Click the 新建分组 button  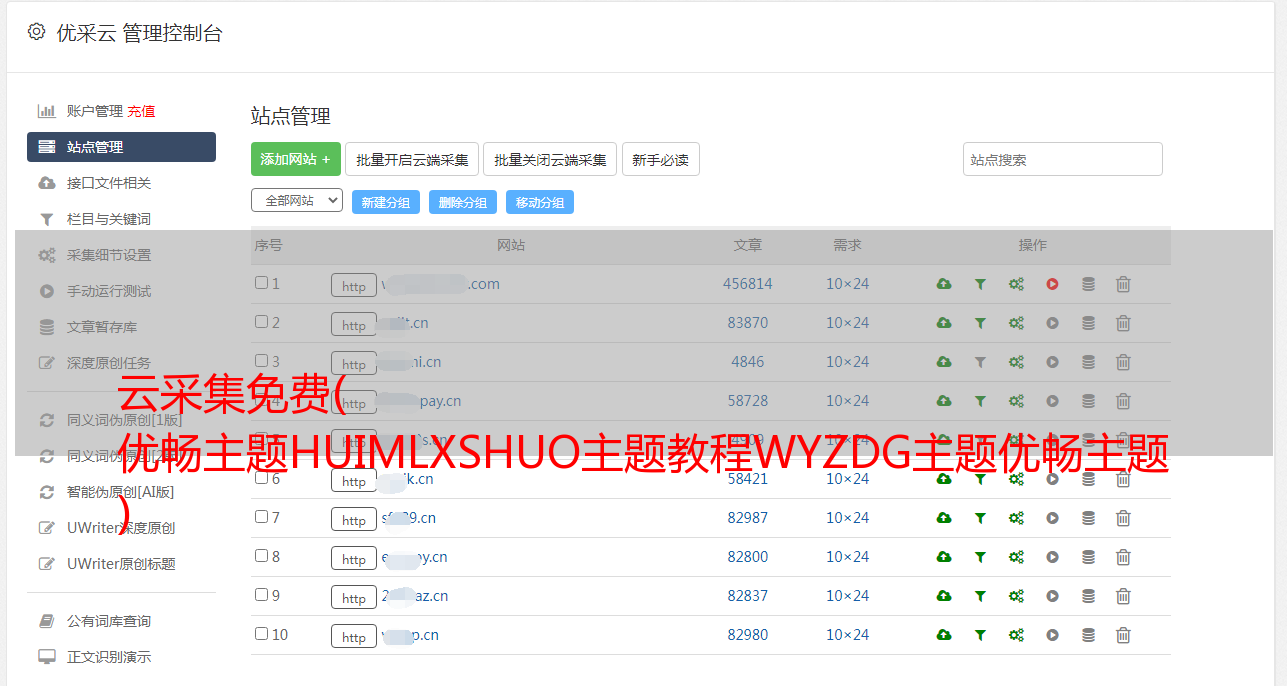click(386, 202)
